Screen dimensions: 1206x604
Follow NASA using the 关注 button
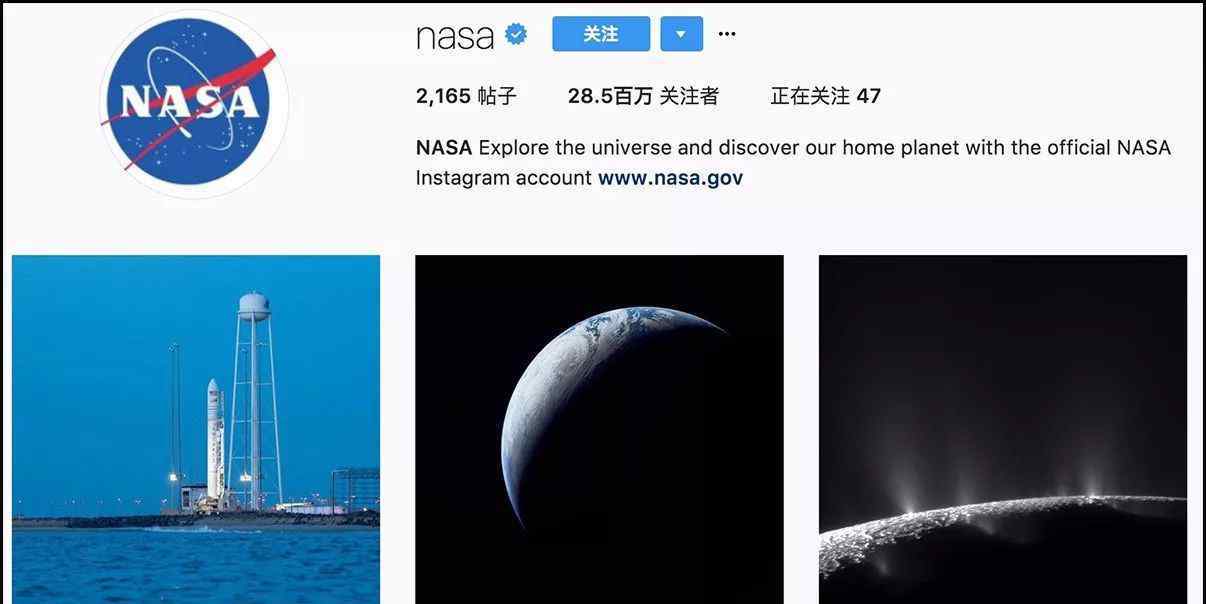[x=601, y=34]
